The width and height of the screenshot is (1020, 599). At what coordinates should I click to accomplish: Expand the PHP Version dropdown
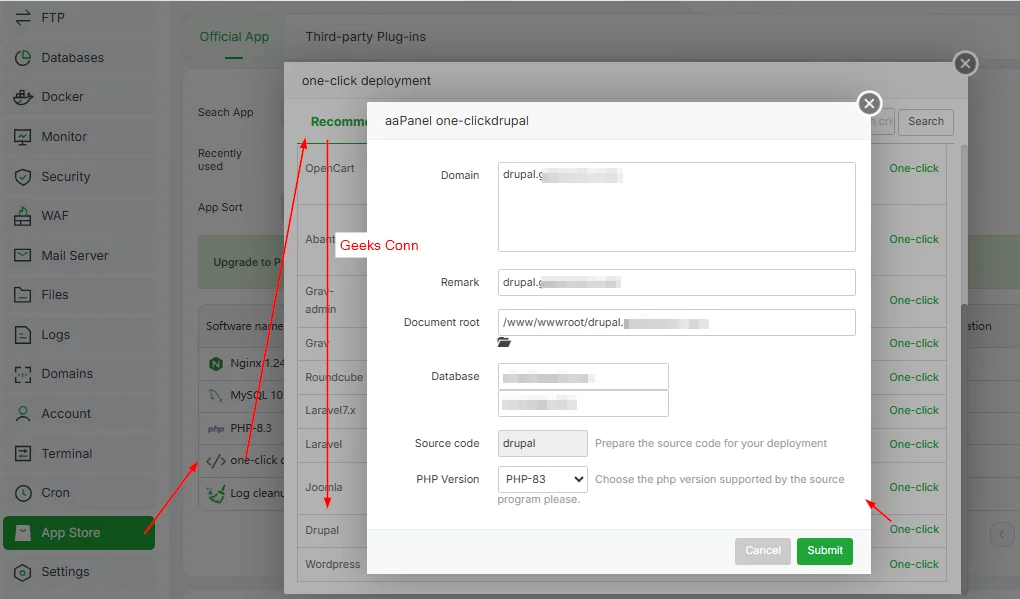542,479
